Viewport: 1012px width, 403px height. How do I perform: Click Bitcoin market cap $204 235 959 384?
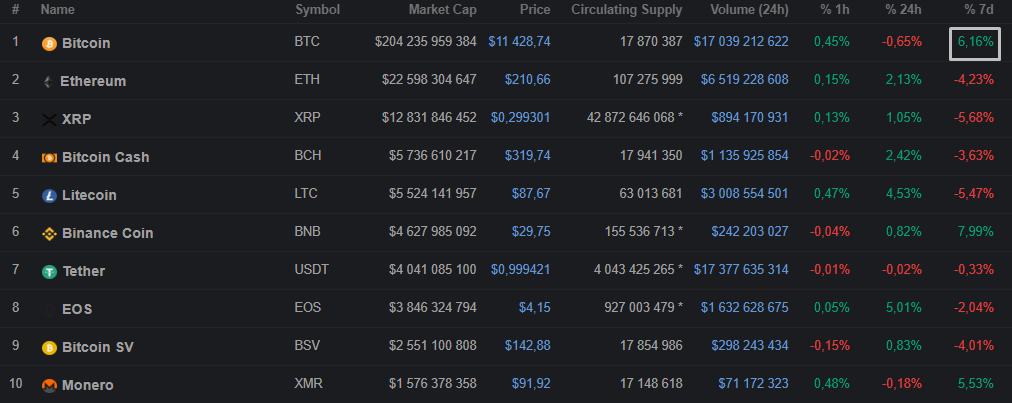point(426,42)
